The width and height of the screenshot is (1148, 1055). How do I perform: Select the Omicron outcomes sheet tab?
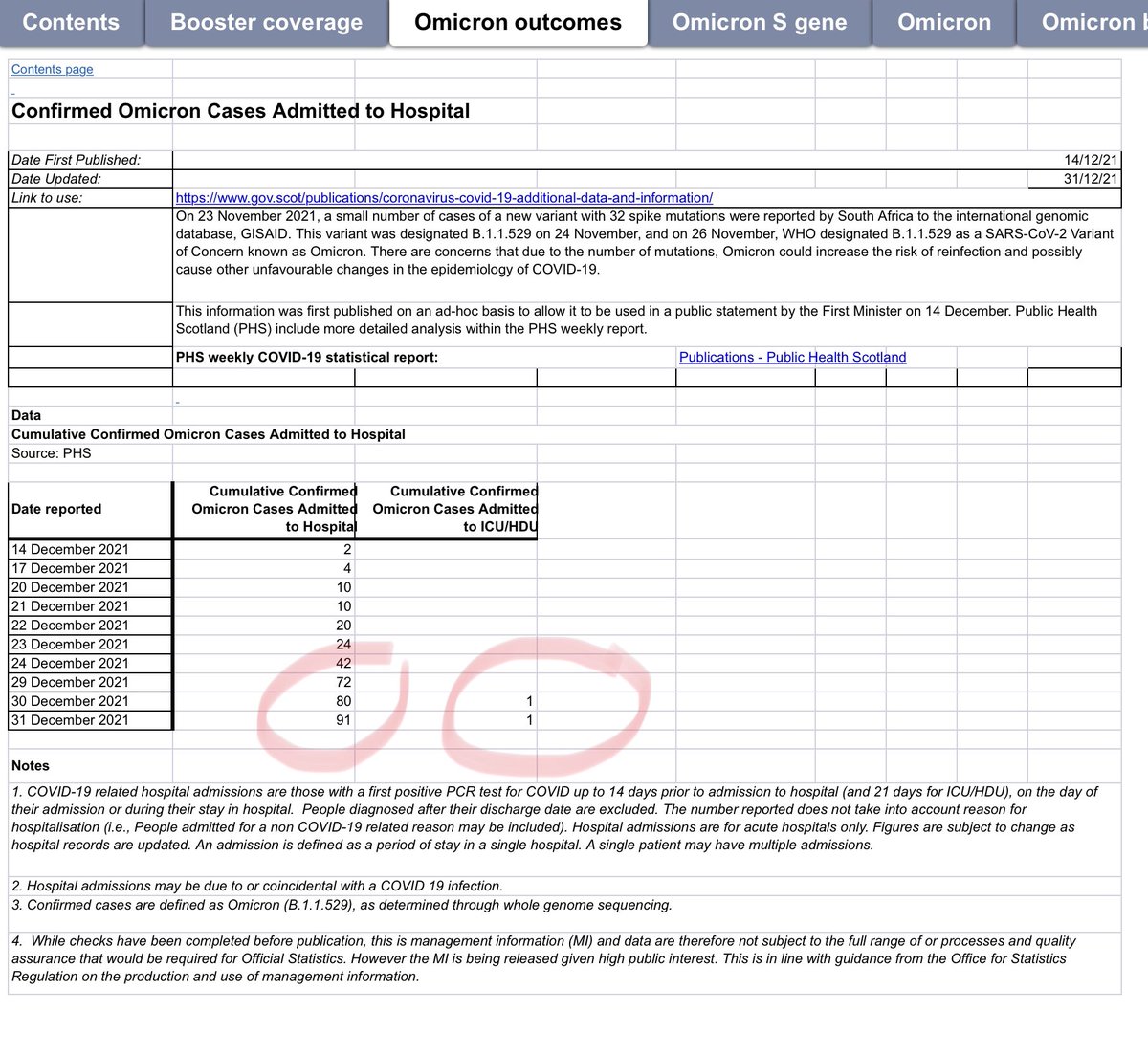[x=518, y=22]
